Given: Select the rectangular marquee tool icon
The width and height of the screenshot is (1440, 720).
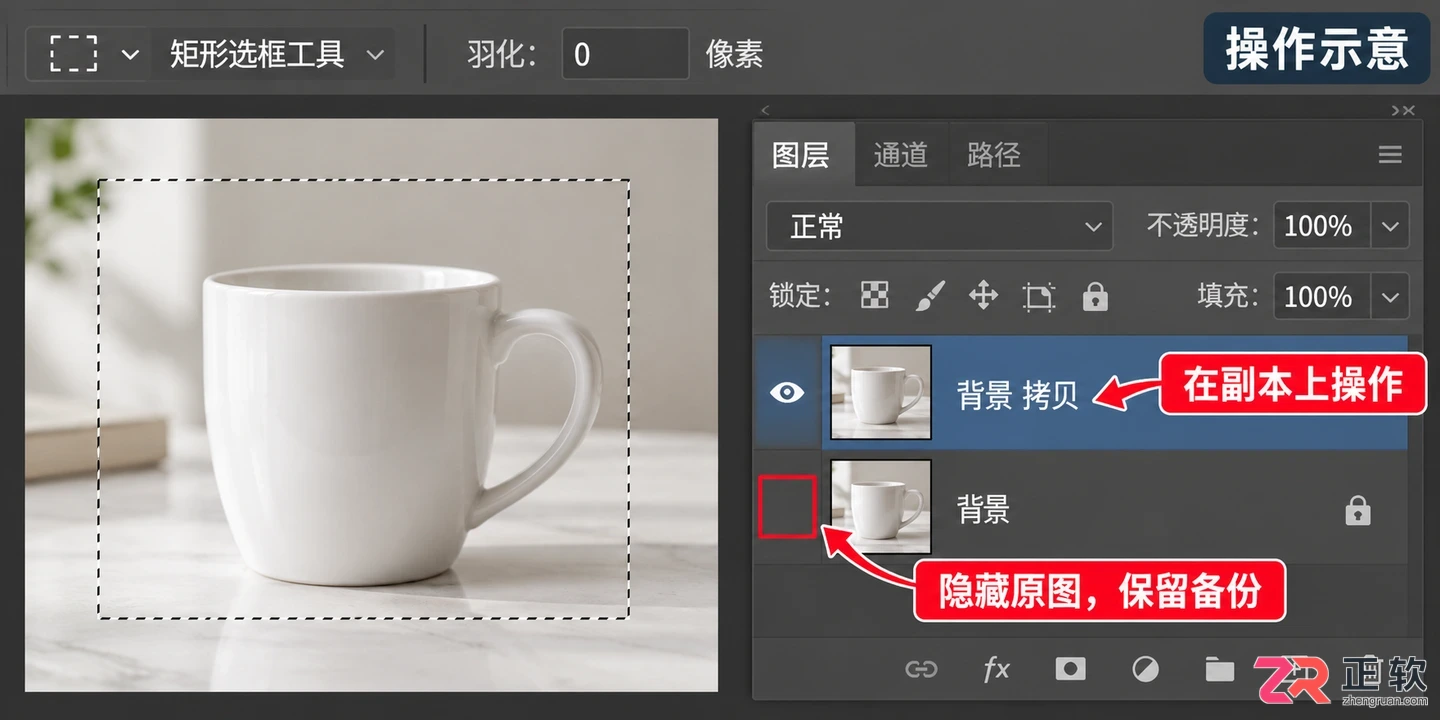Looking at the screenshot, I should tap(73, 54).
